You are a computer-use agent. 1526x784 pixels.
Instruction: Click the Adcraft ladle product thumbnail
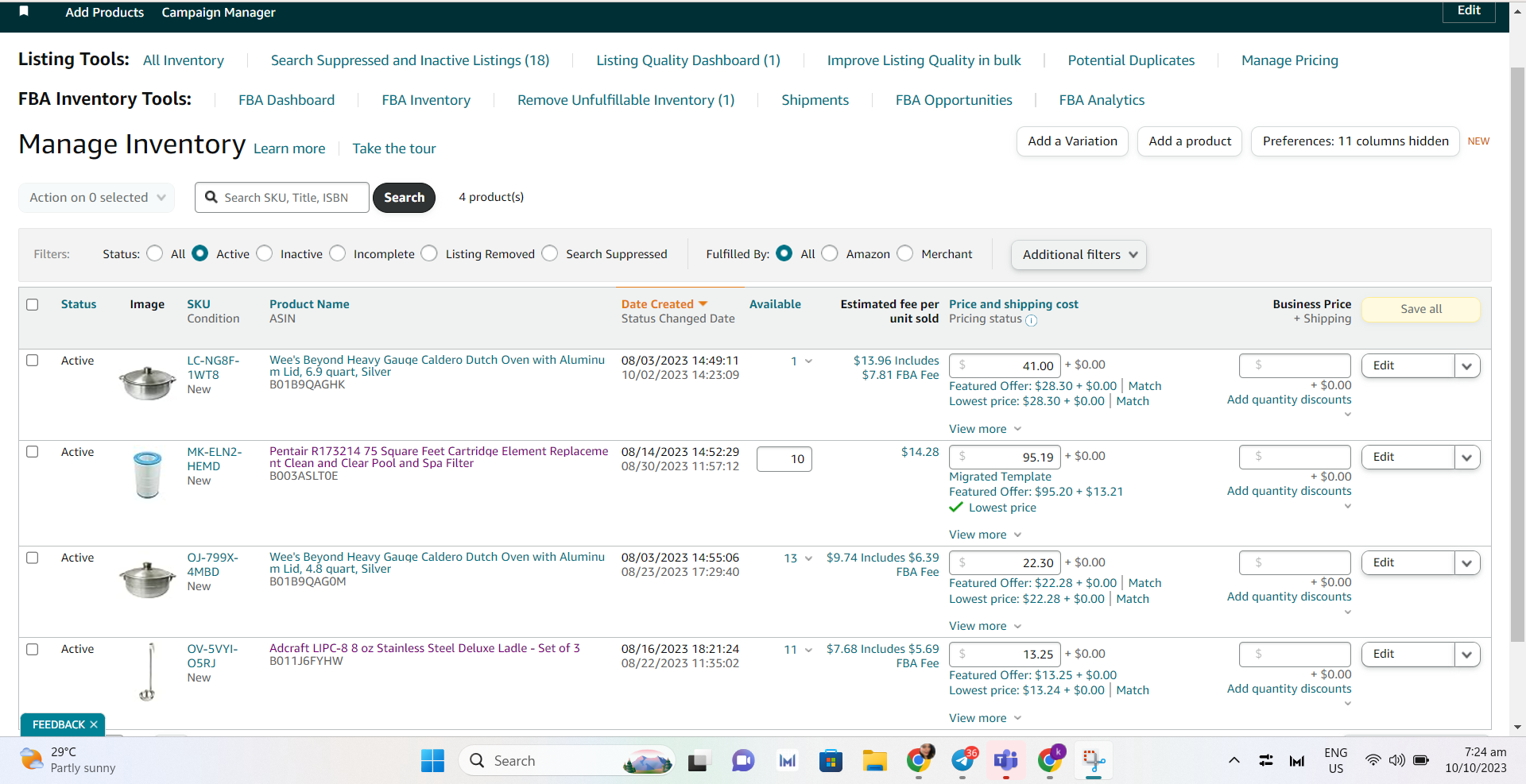(x=149, y=672)
